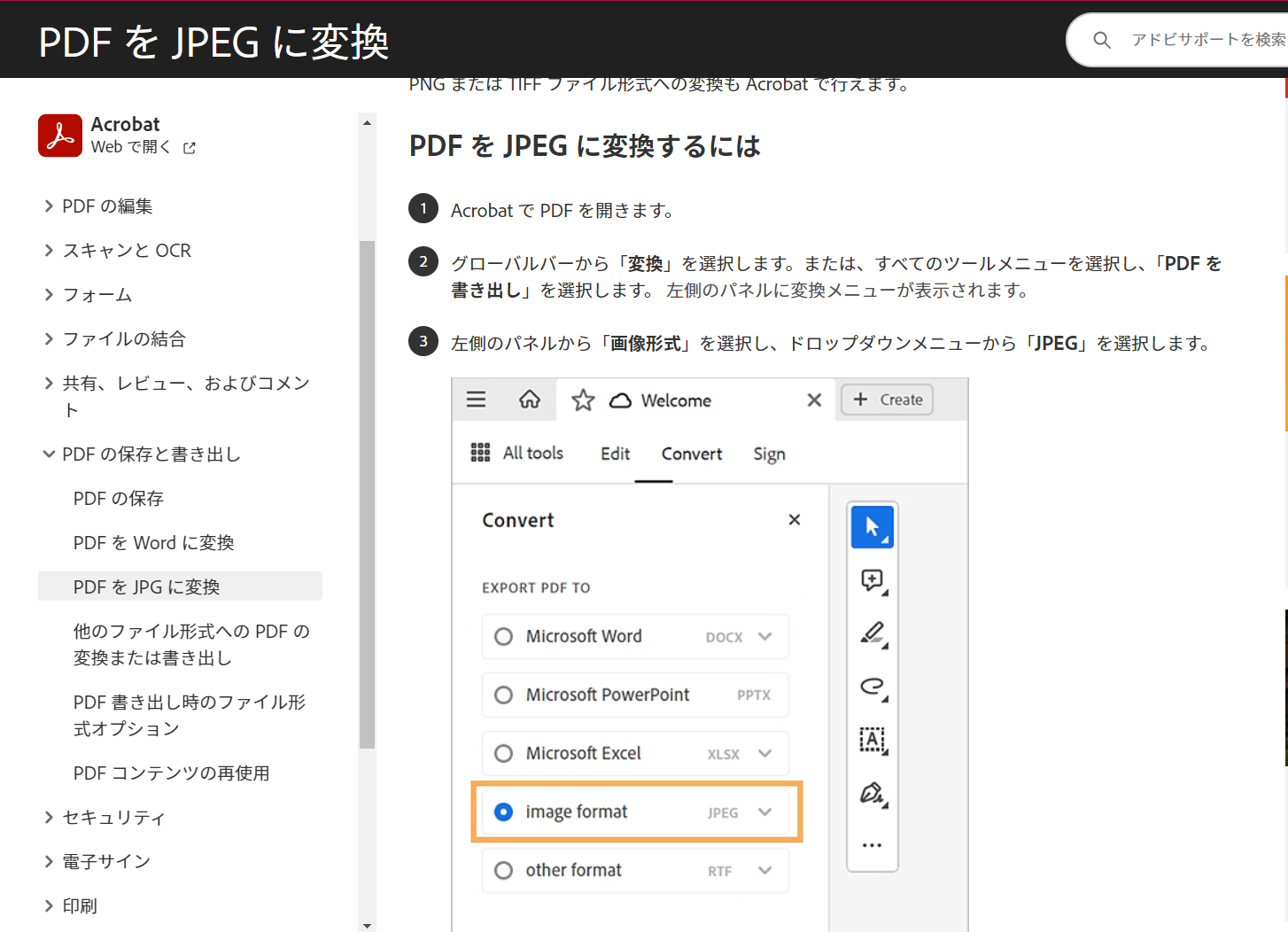This screenshot has height=932, width=1288.
Task: Click the Welcome tab title
Action: [x=677, y=400]
